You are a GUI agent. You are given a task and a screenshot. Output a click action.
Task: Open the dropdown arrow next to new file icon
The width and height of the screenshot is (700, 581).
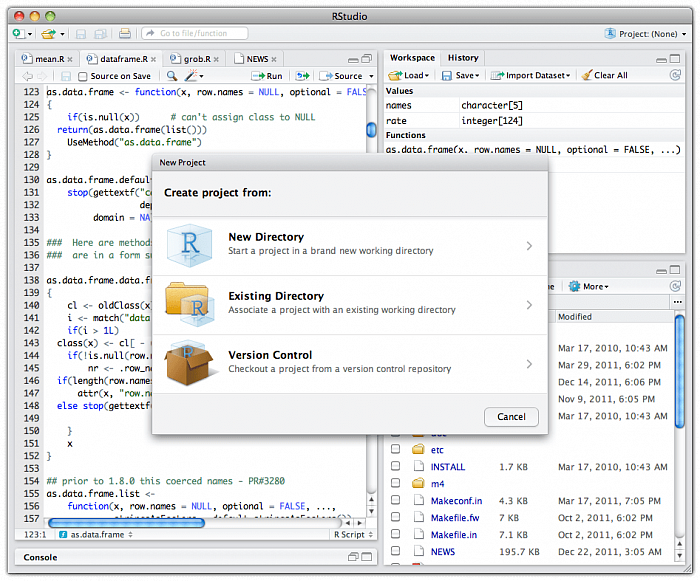[30, 34]
